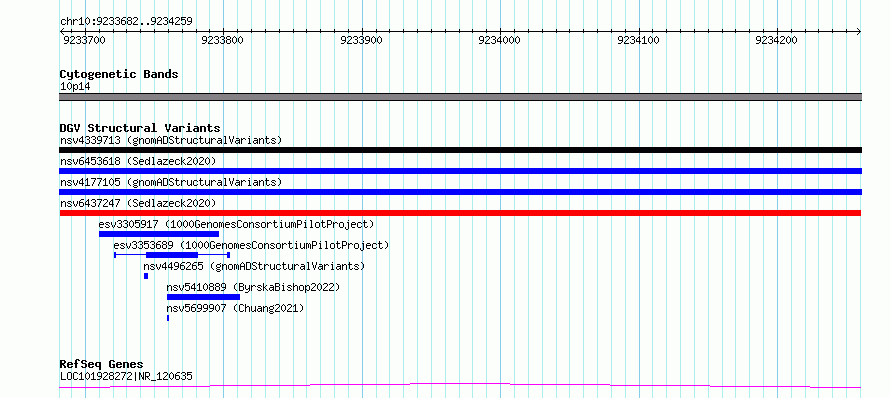
Task: Click the small nsv4496265 variant block
Action: [x=146, y=276]
